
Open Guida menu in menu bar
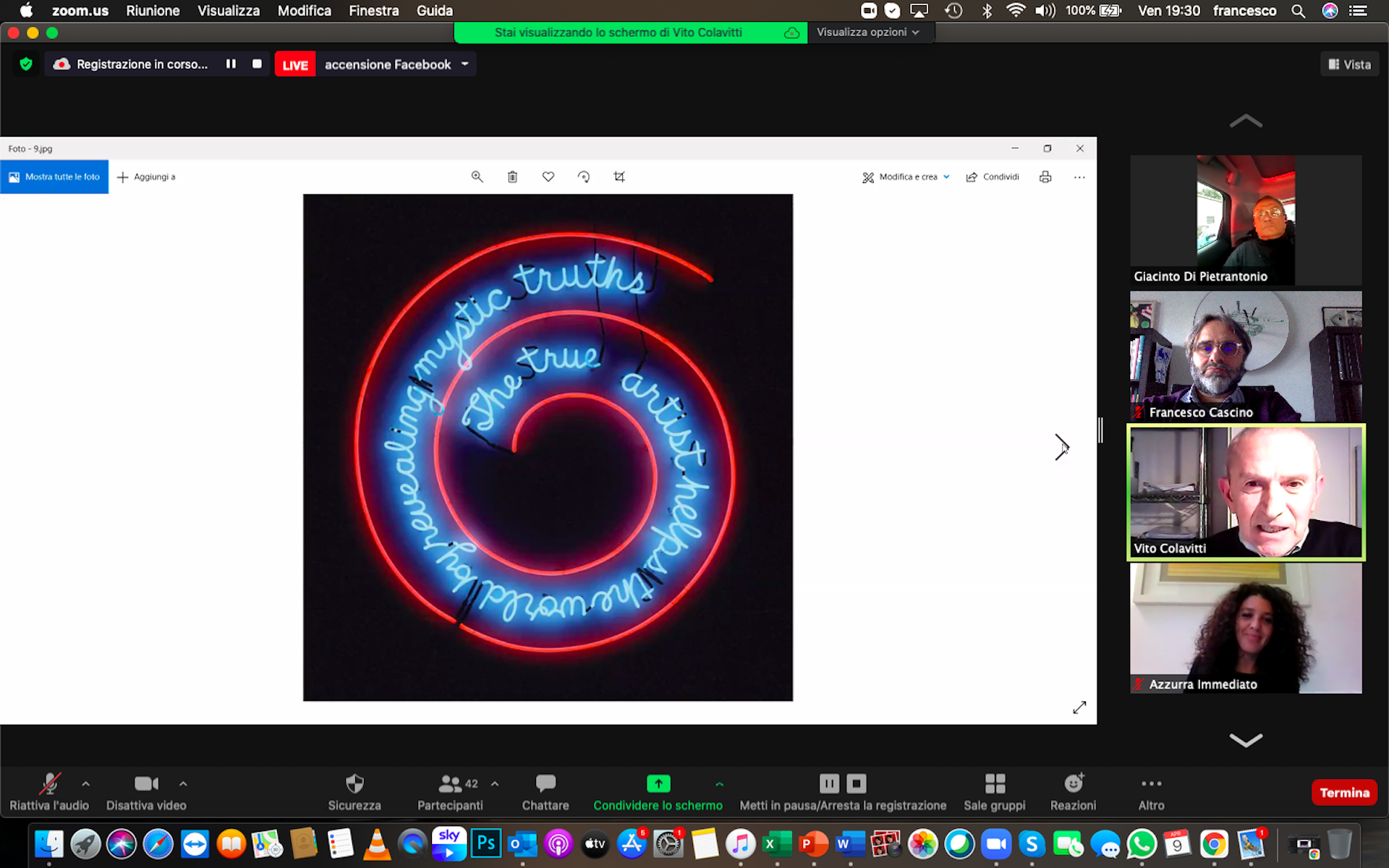coord(435,11)
